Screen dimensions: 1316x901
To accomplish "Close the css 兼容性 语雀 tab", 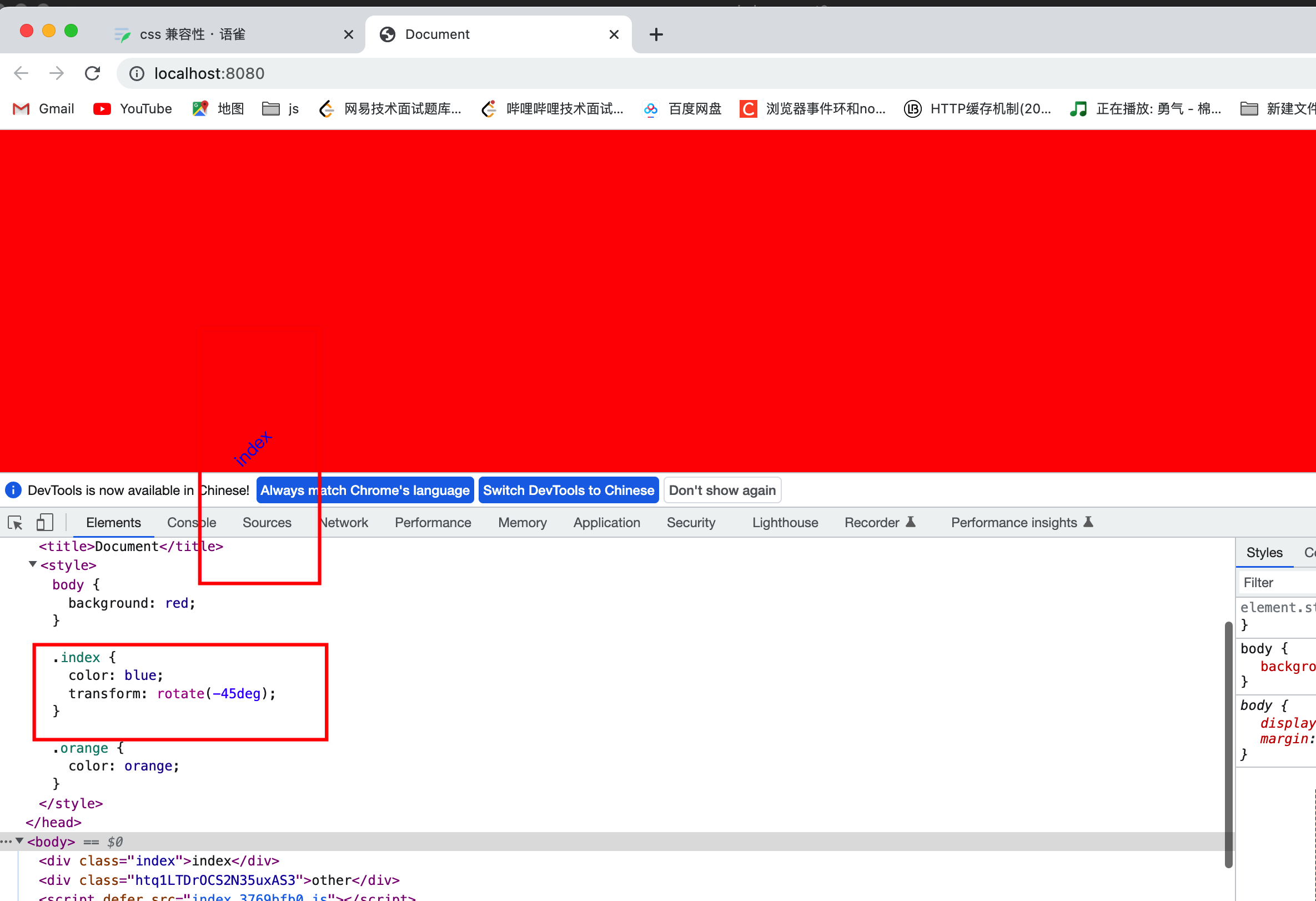I will point(349,34).
